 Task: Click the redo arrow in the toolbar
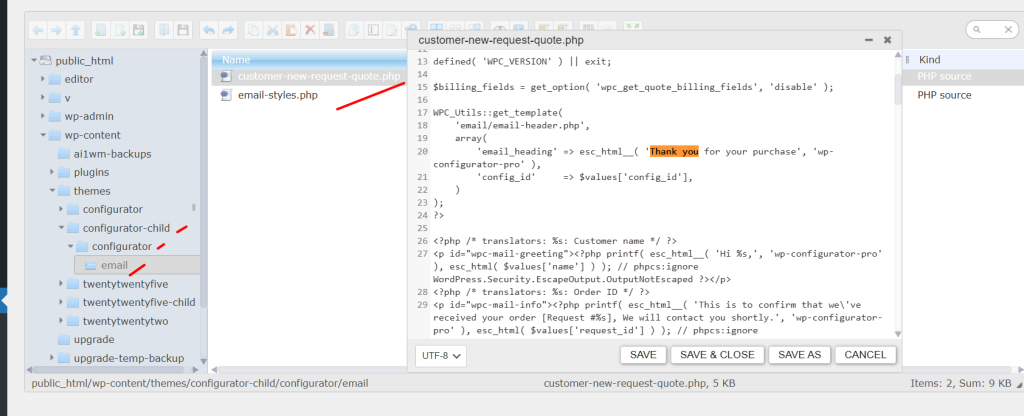(228, 29)
